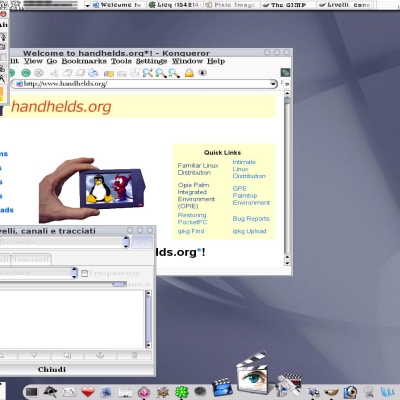The height and width of the screenshot is (400, 400).
Task: Click the second magnifier icon in Konqueror toolbar
Action: (161, 73)
